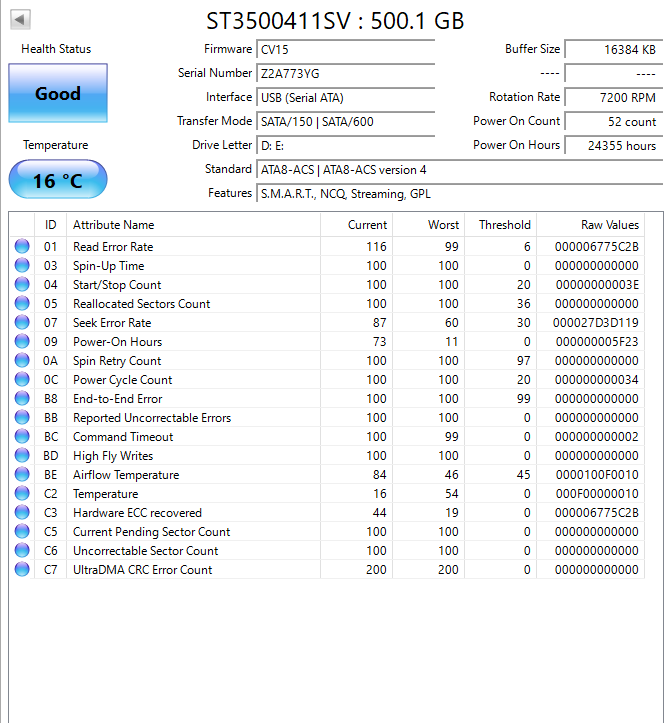
Task: Select the Airflow Temperature attribute name
Action: pyautogui.click(x=126, y=475)
